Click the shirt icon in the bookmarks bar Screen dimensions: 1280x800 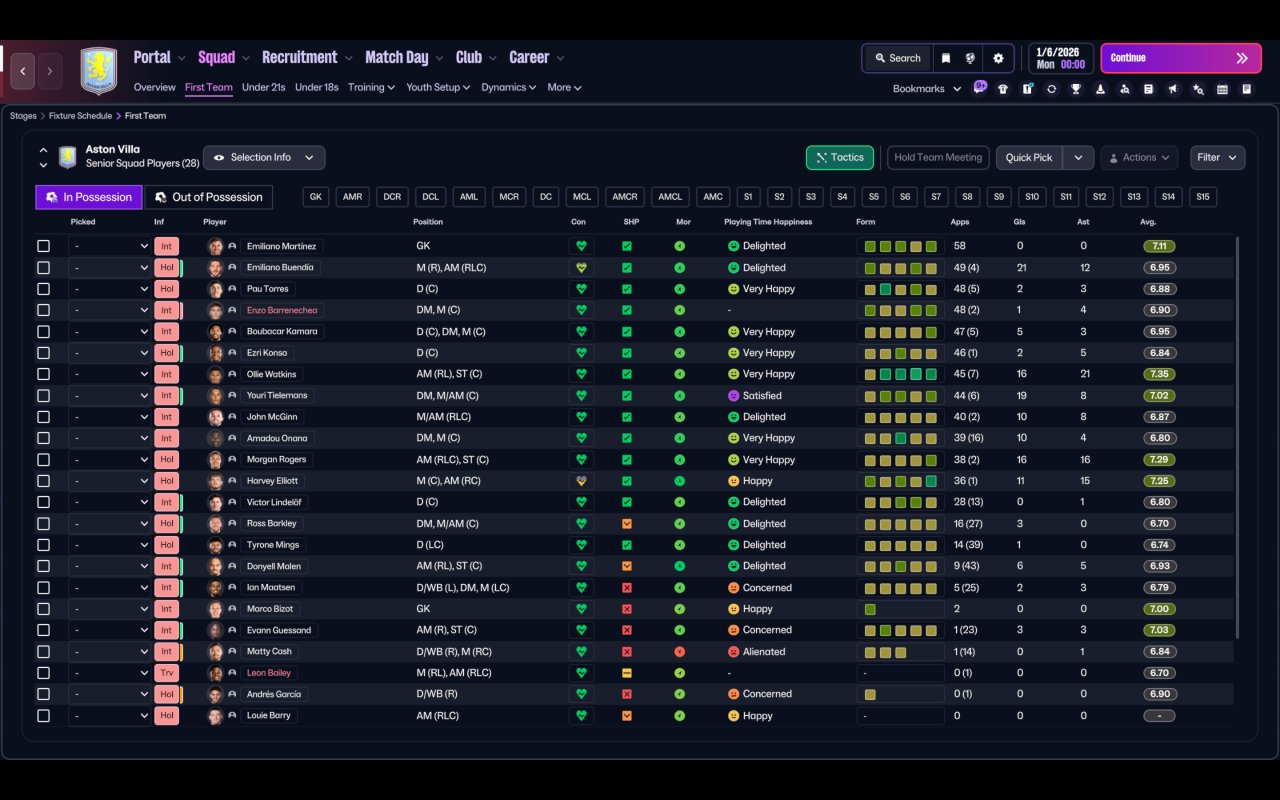coord(1003,89)
